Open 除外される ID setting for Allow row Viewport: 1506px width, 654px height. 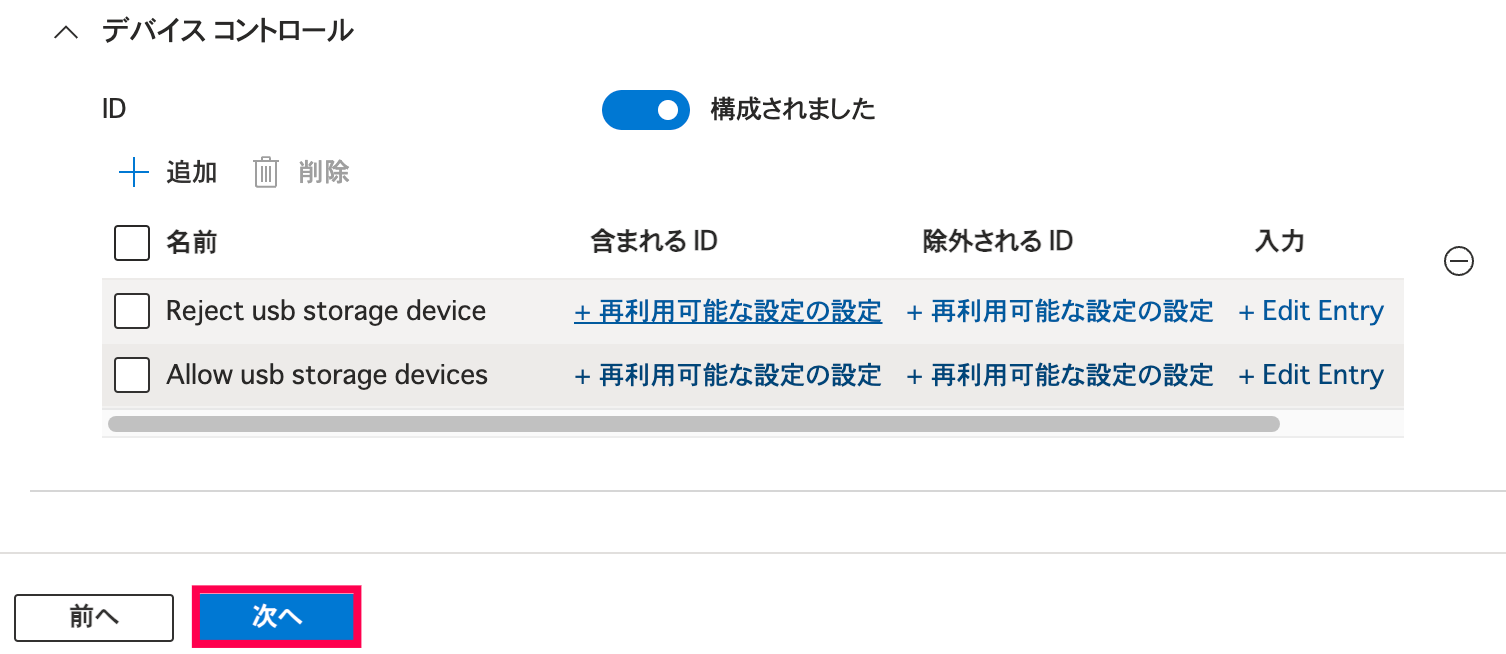pos(1060,375)
